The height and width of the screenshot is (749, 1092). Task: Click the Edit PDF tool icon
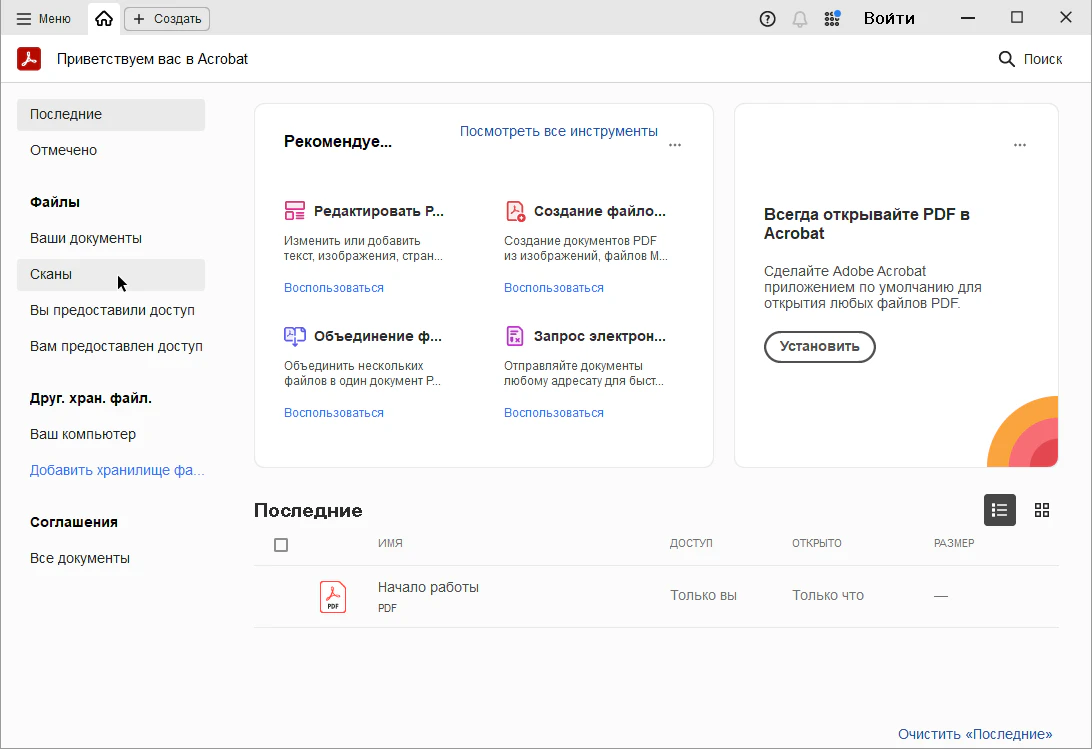click(x=294, y=211)
